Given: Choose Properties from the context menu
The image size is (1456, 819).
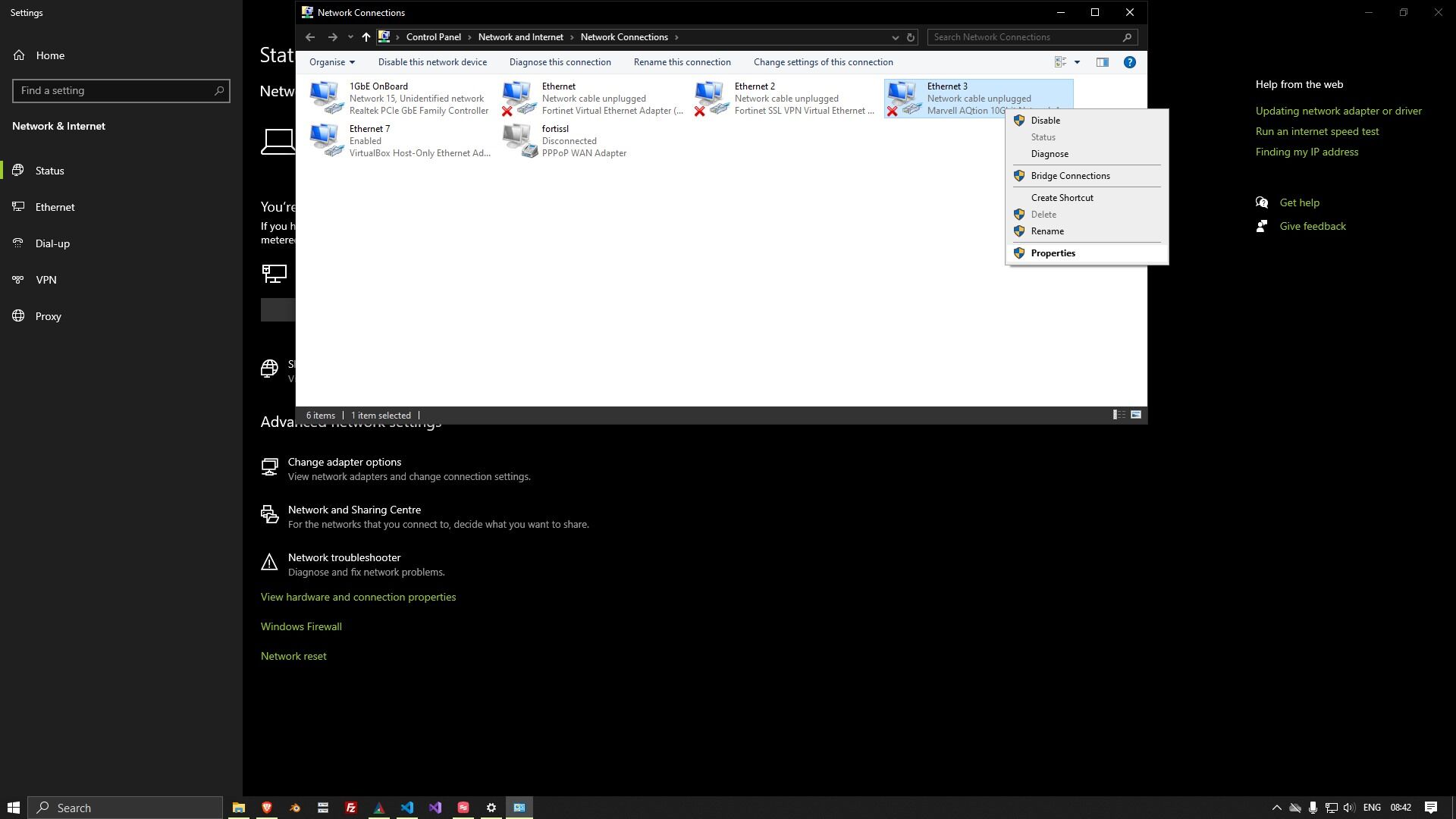Looking at the screenshot, I should click(x=1053, y=253).
